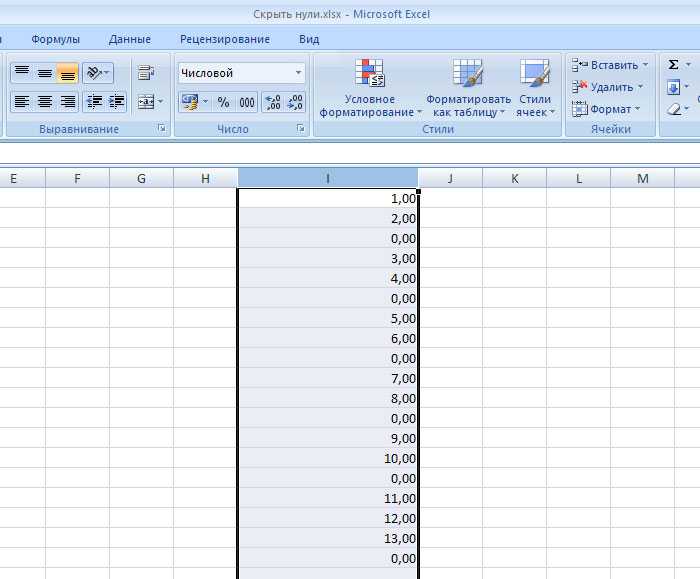Click the cell containing 9,00

328,438
